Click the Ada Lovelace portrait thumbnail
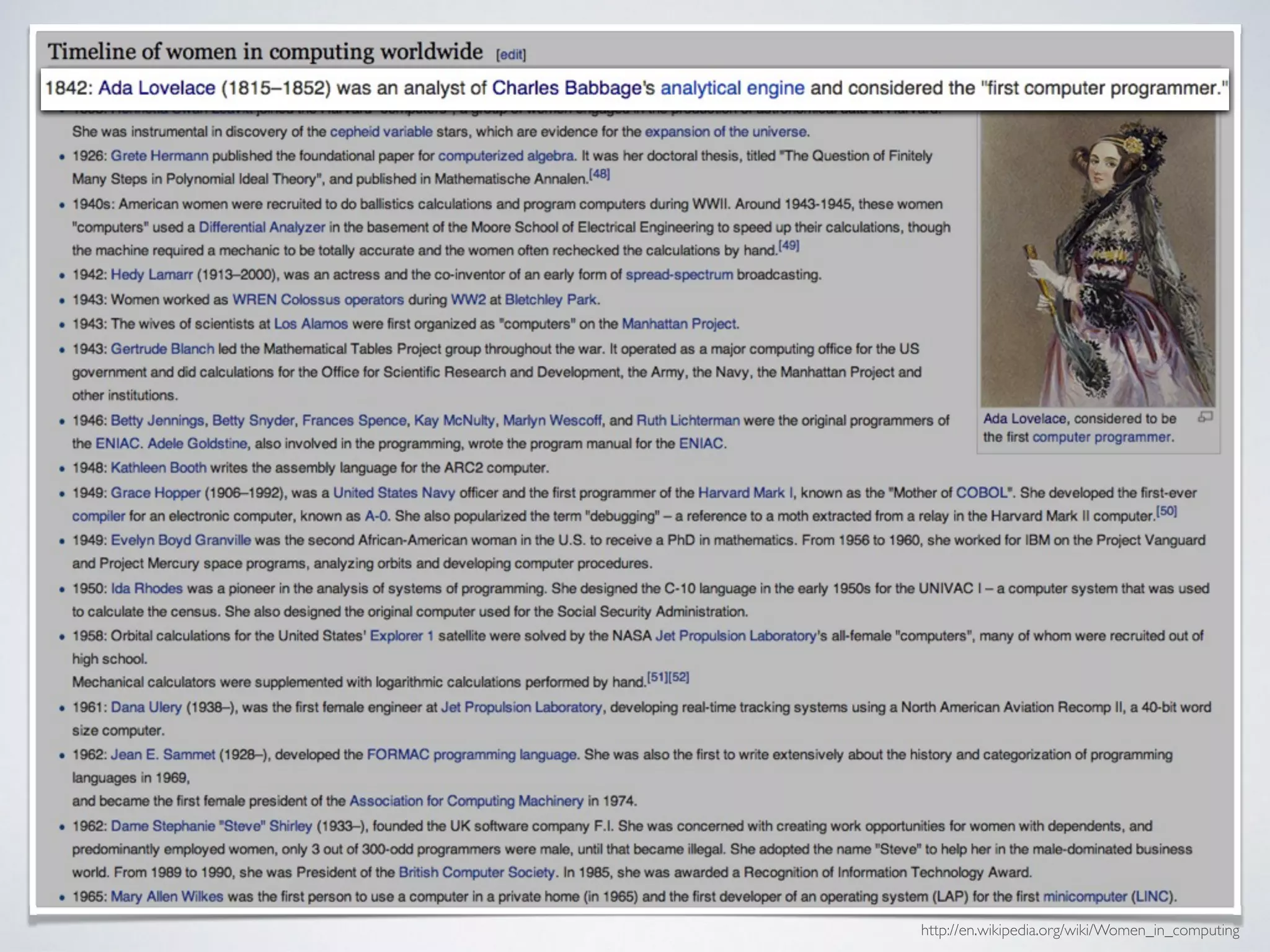The width and height of the screenshot is (1270, 952). coord(1098,260)
